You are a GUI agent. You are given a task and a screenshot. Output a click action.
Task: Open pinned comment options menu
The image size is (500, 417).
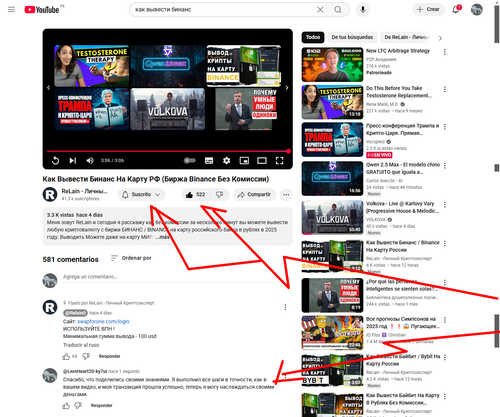pos(285,307)
